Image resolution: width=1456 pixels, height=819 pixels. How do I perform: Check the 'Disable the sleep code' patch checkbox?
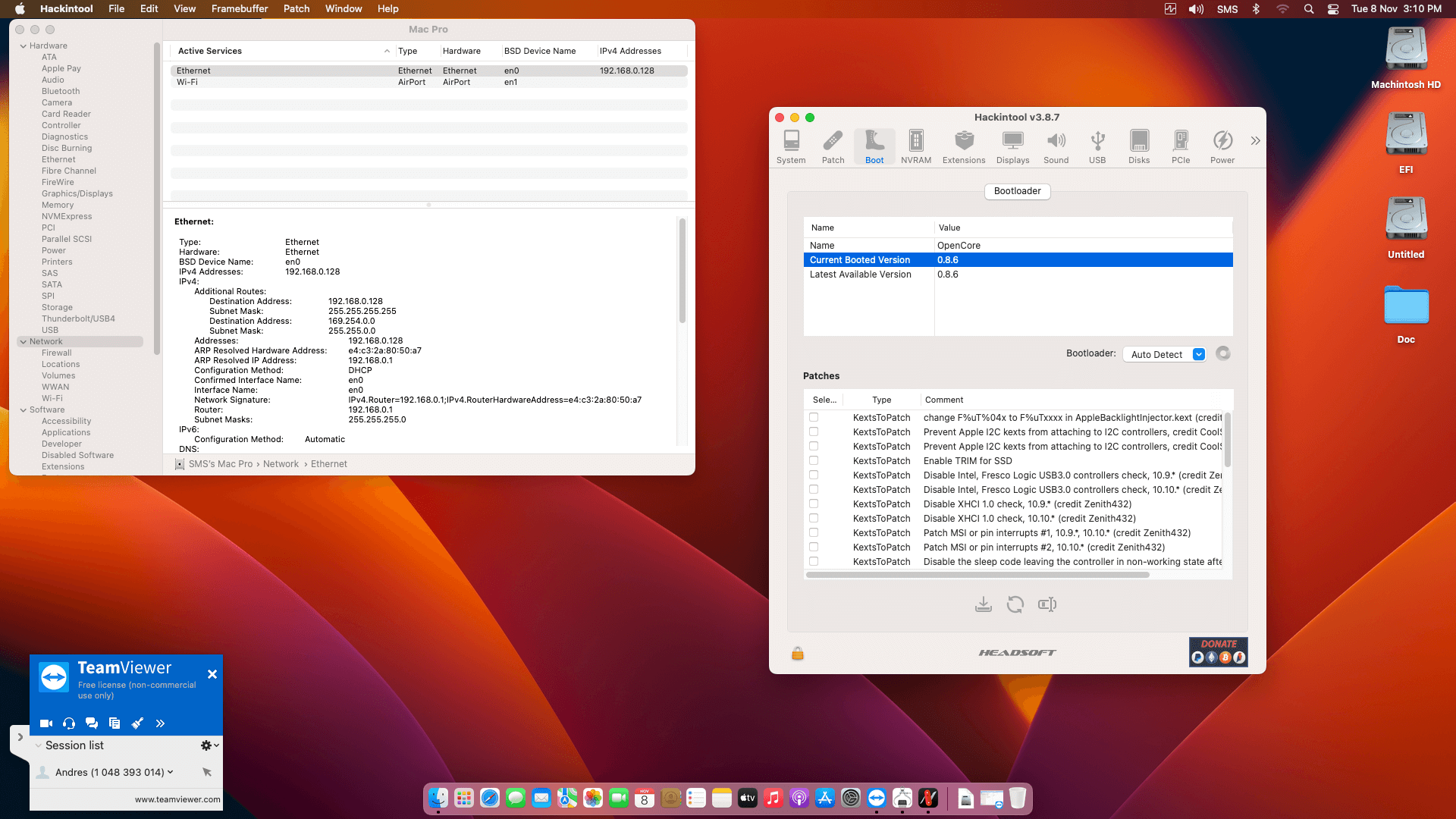[814, 562]
